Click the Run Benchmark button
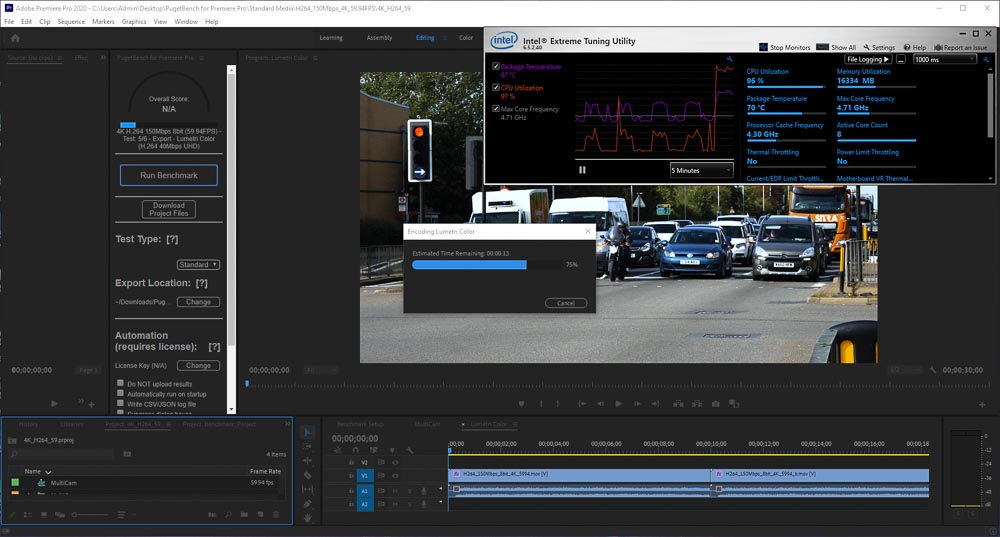This screenshot has width=1000, height=537. 169,175
